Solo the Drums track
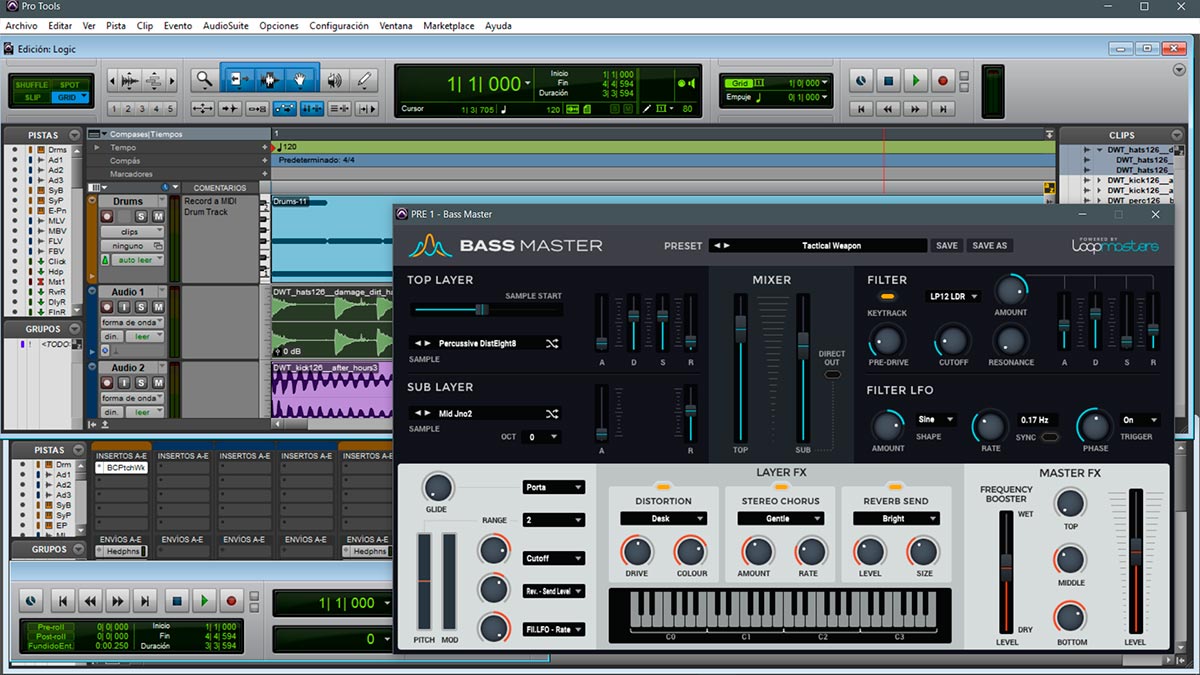The height and width of the screenshot is (675, 1200). [x=142, y=216]
